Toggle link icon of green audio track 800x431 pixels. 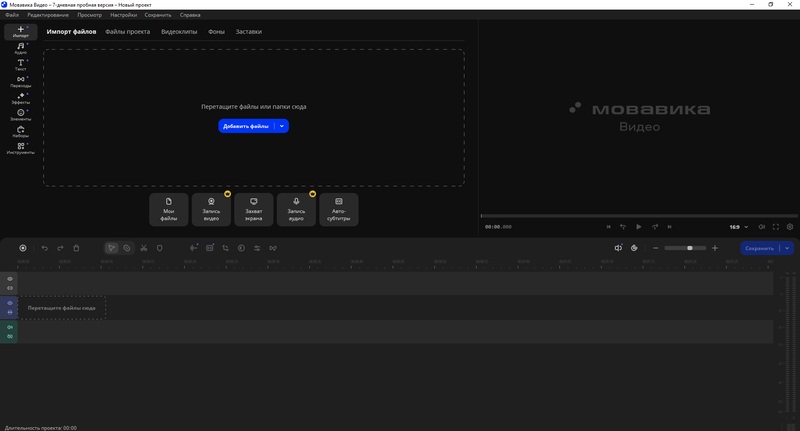coord(10,336)
